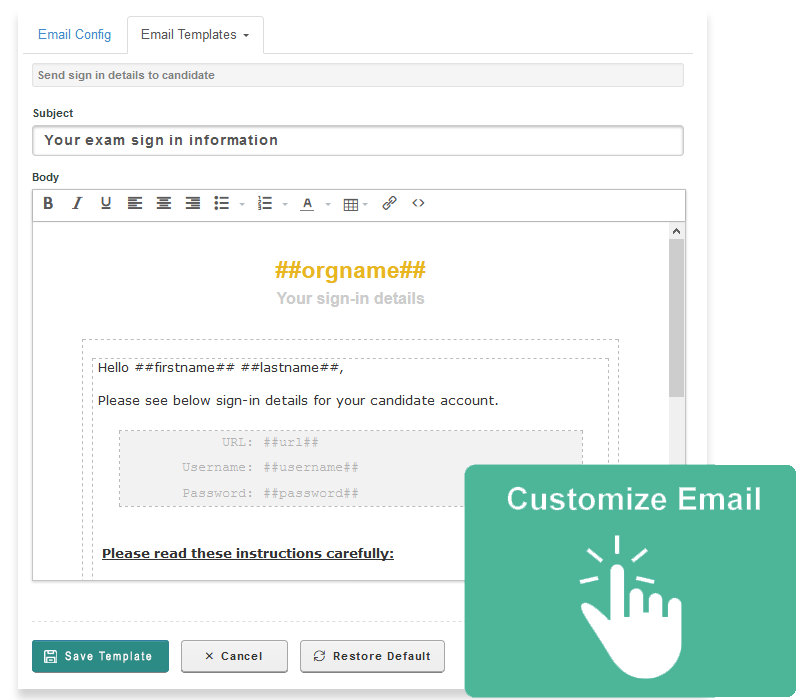
Task: Cancel the template edits
Action: pyautogui.click(x=234, y=656)
